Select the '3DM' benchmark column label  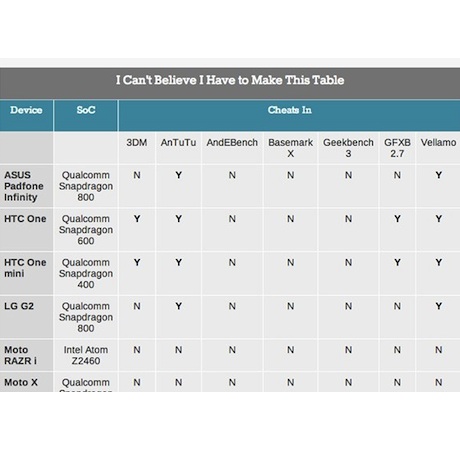coord(137,142)
